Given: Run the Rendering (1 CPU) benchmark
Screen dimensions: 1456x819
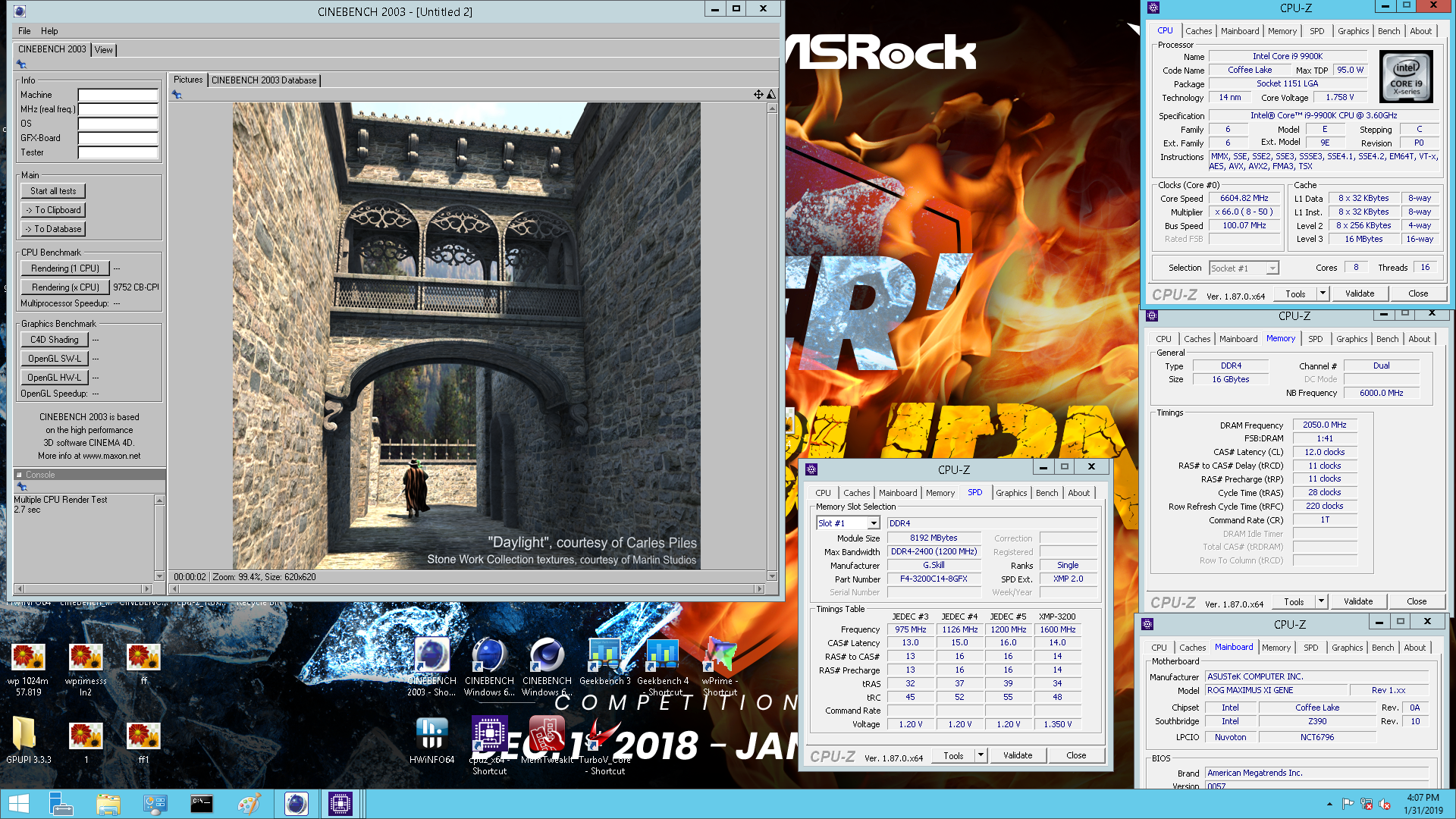Looking at the screenshot, I should click(x=65, y=268).
